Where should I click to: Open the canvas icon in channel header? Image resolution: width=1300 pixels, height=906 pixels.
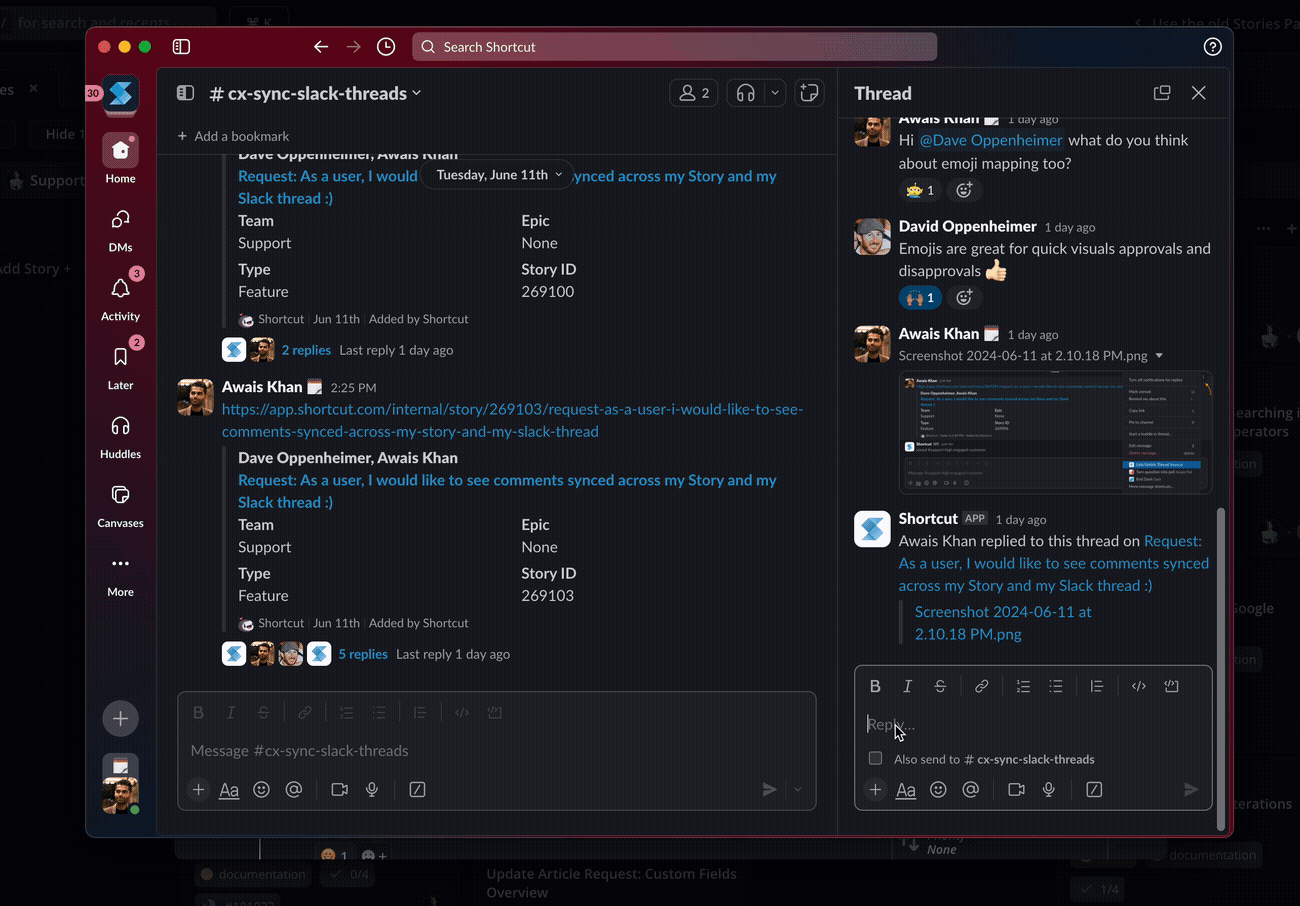pyautogui.click(x=809, y=93)
